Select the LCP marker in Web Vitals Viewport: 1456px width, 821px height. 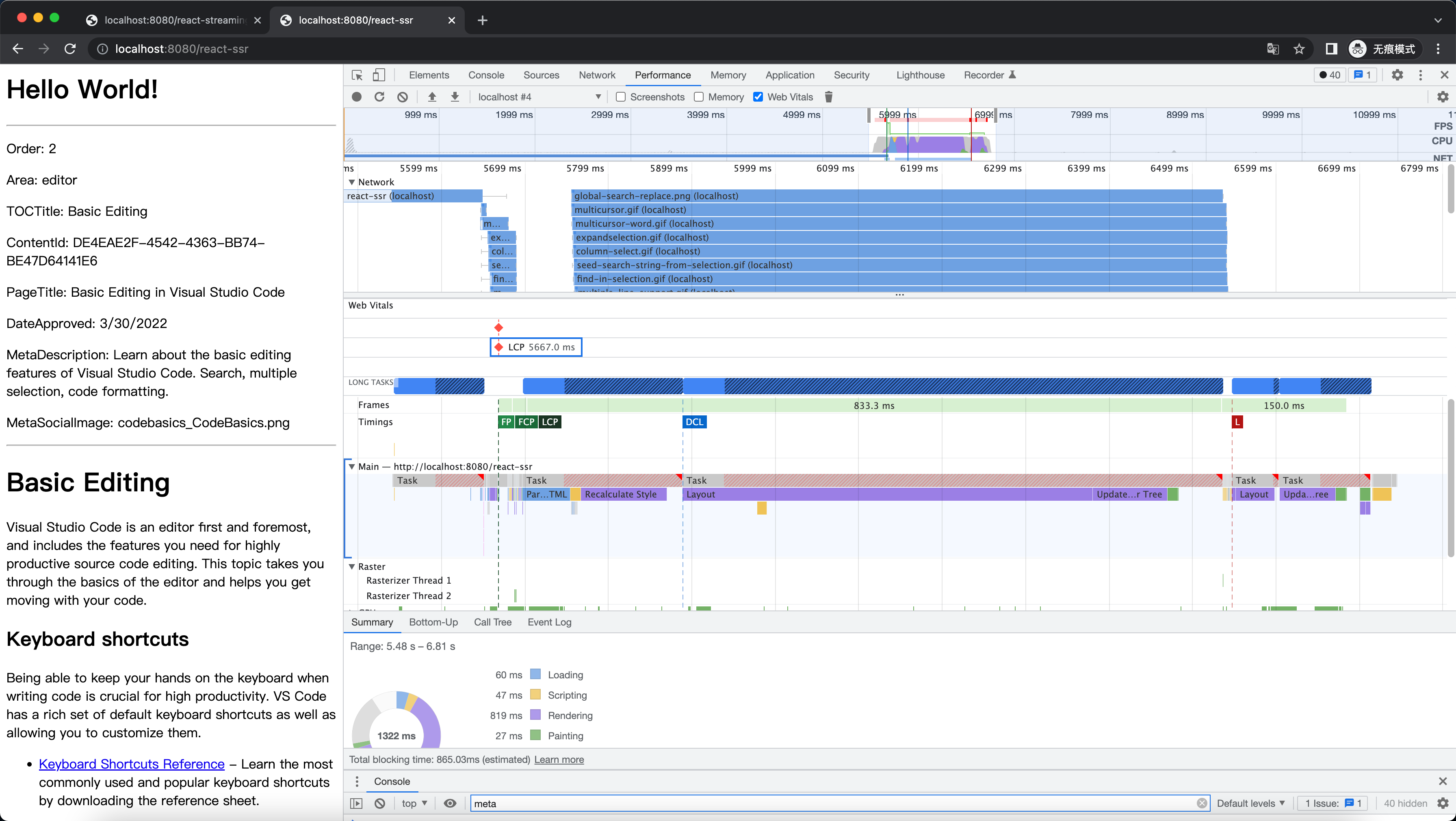point(536,347)
